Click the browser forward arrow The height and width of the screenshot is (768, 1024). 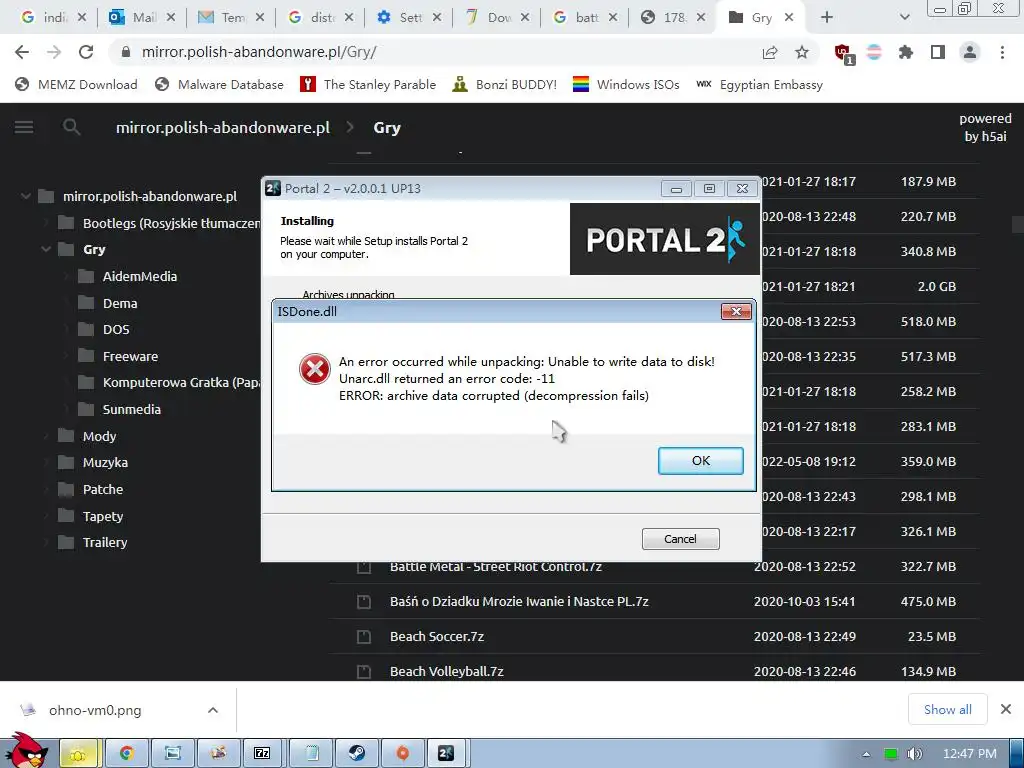click(54, 52)
